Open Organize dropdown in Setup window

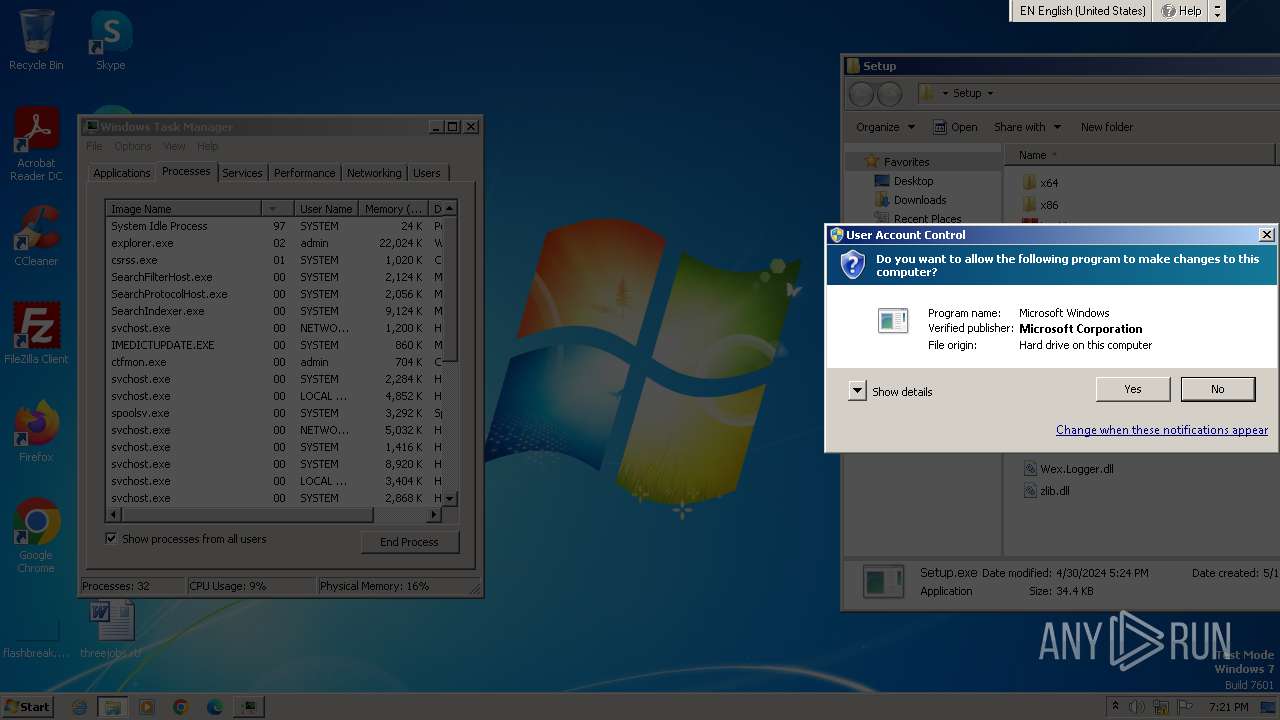(x=885, y=127)
